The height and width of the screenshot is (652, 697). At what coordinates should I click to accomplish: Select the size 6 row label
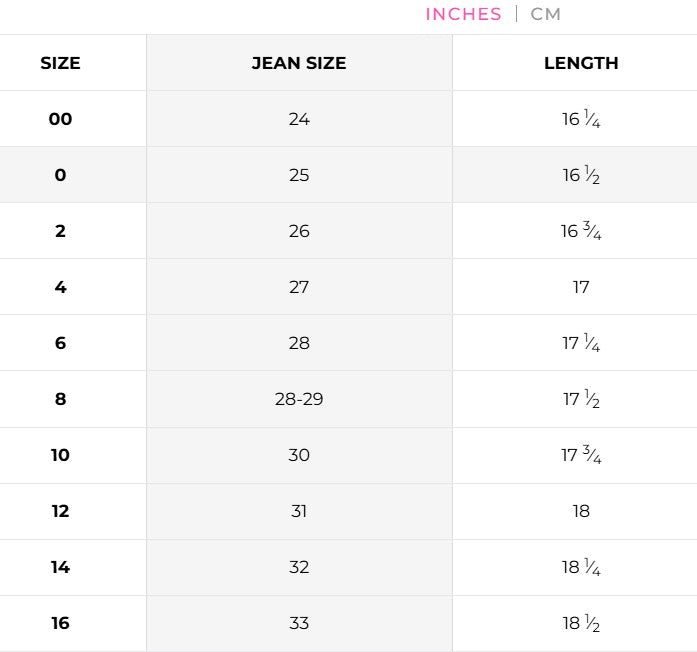pyautogui.click(x=60, y=343)
